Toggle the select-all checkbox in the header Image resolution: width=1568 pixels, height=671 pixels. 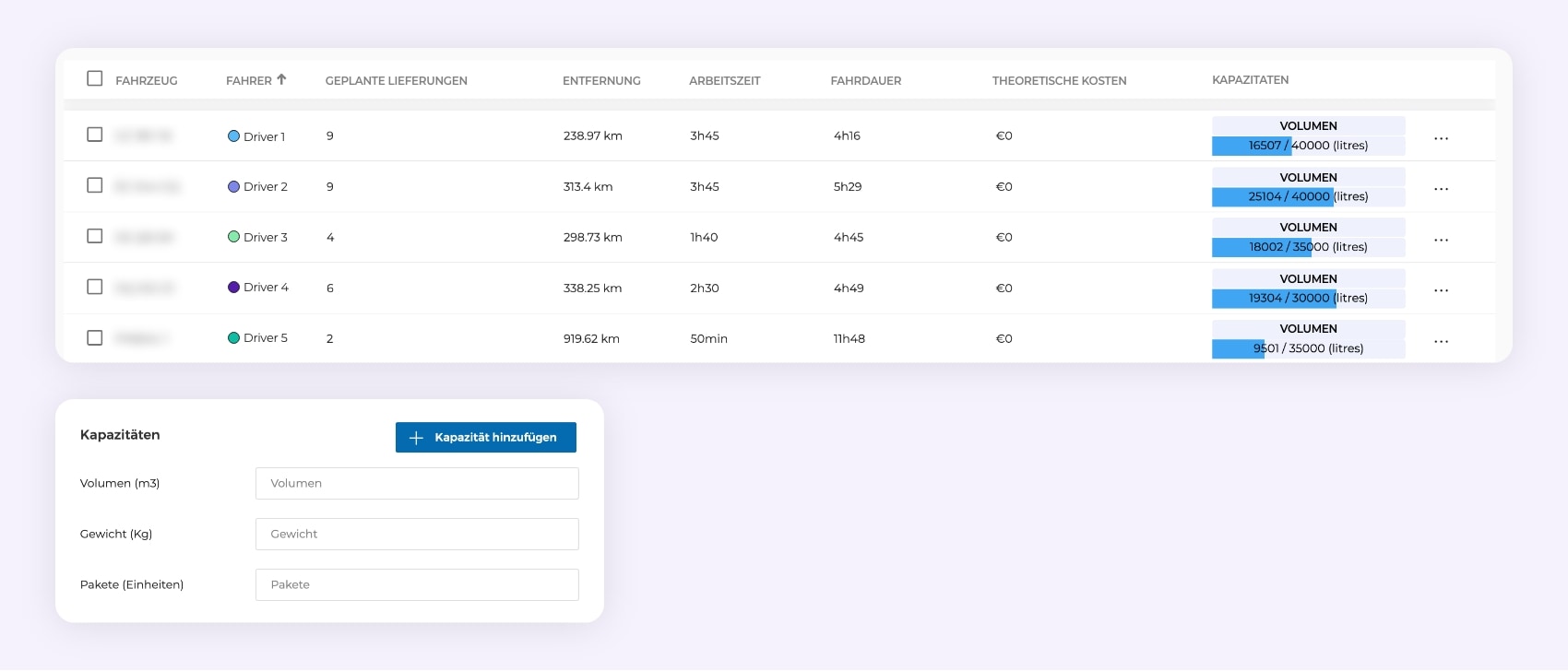tap(94, 78)
